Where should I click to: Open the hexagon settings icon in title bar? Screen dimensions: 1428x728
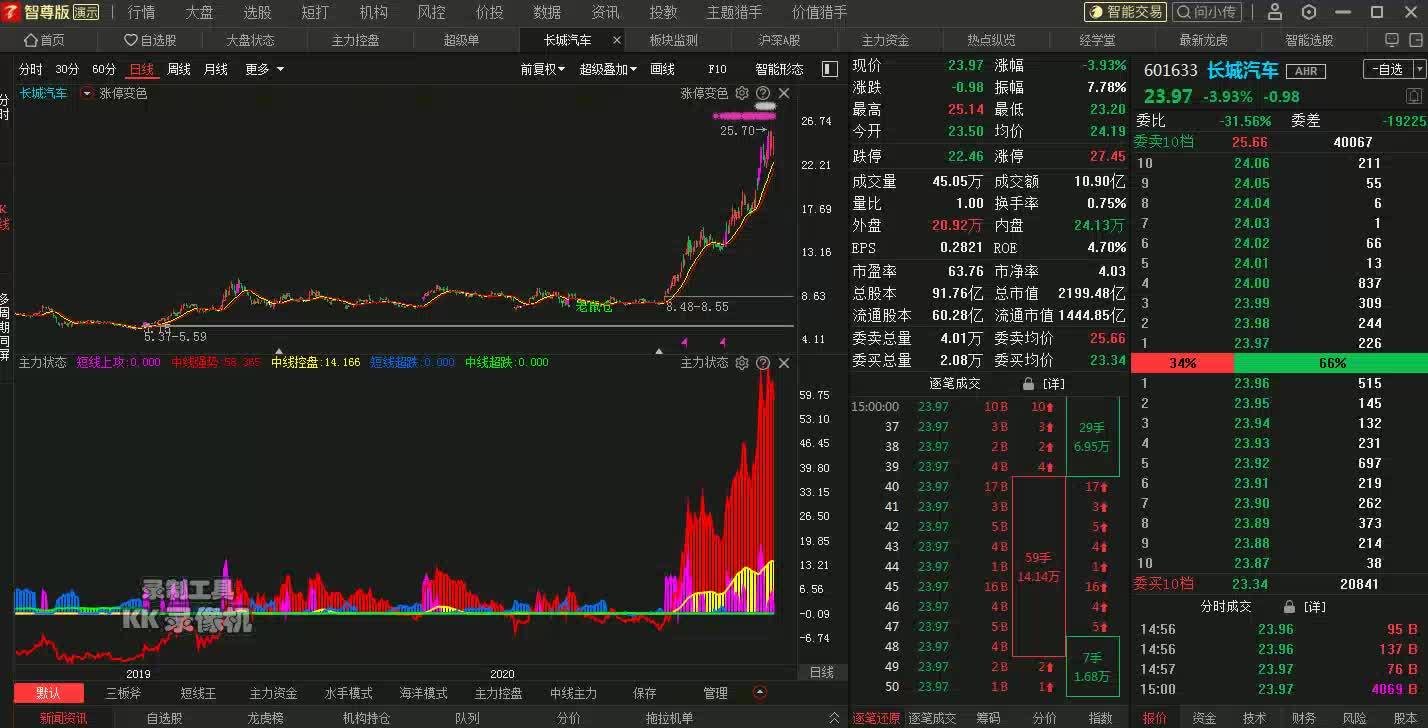(x=1309, y=12)
